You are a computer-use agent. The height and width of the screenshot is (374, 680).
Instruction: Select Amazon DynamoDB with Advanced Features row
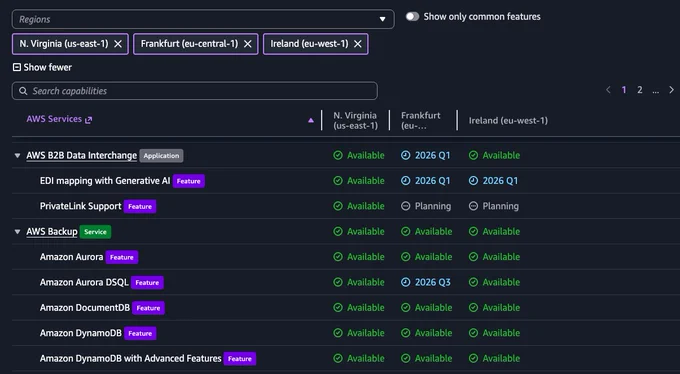(346, 358)
